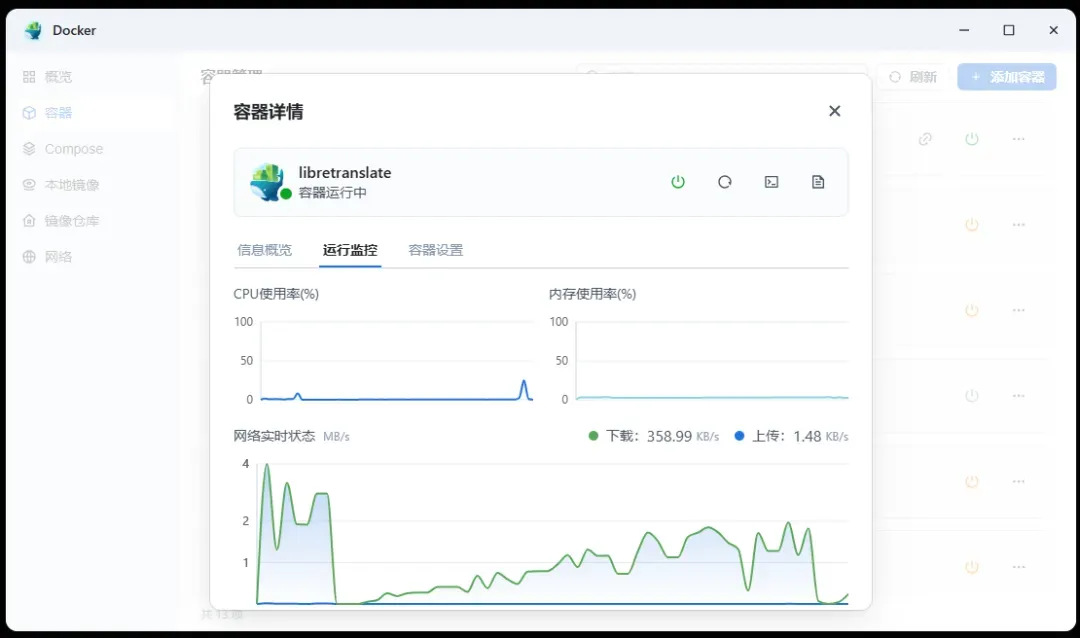Open 概览 in the sidebar

pyautogui.click(x=58, y=77)
